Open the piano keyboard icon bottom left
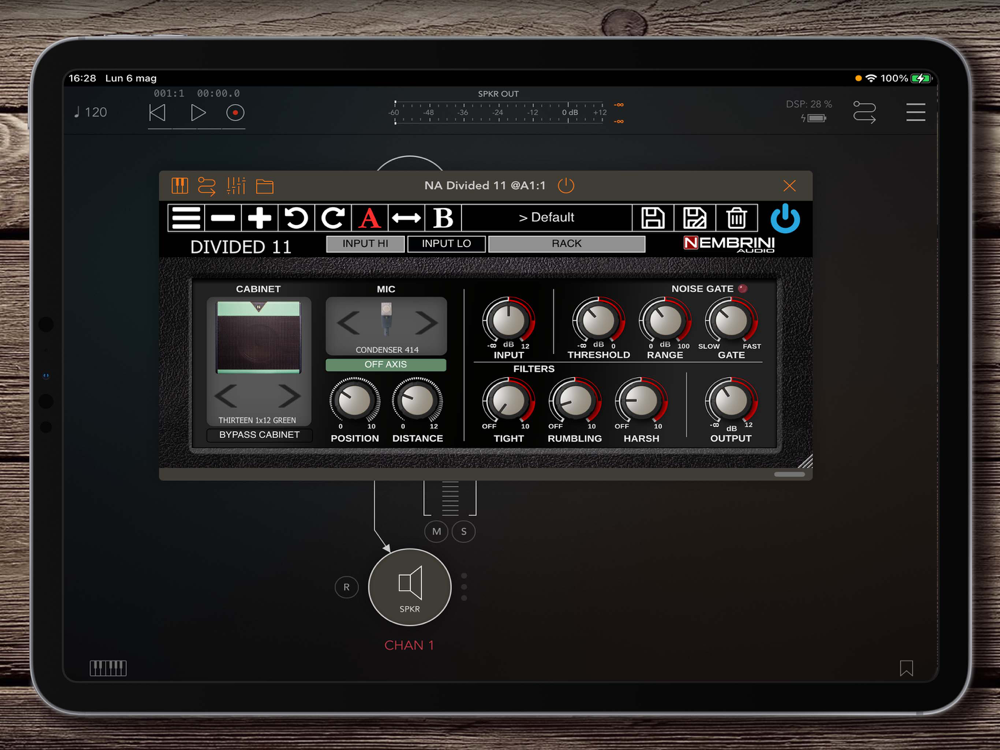The width and height of the screenshot is (1000, 750). pos(108,668)
